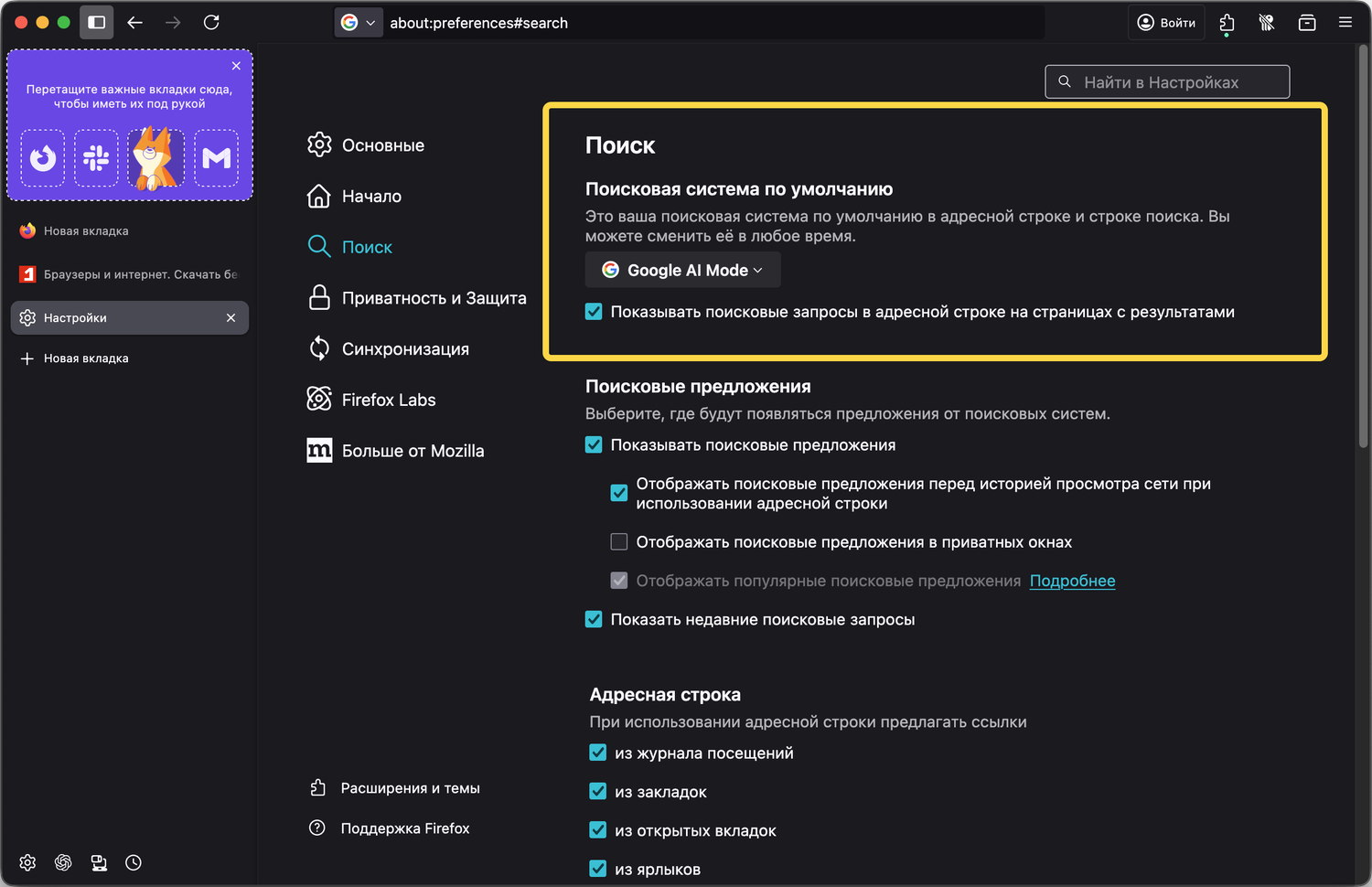Expand the search engine selector in address bar
This screenshot has width=1372, height=887.
click(x=358, y=23)
